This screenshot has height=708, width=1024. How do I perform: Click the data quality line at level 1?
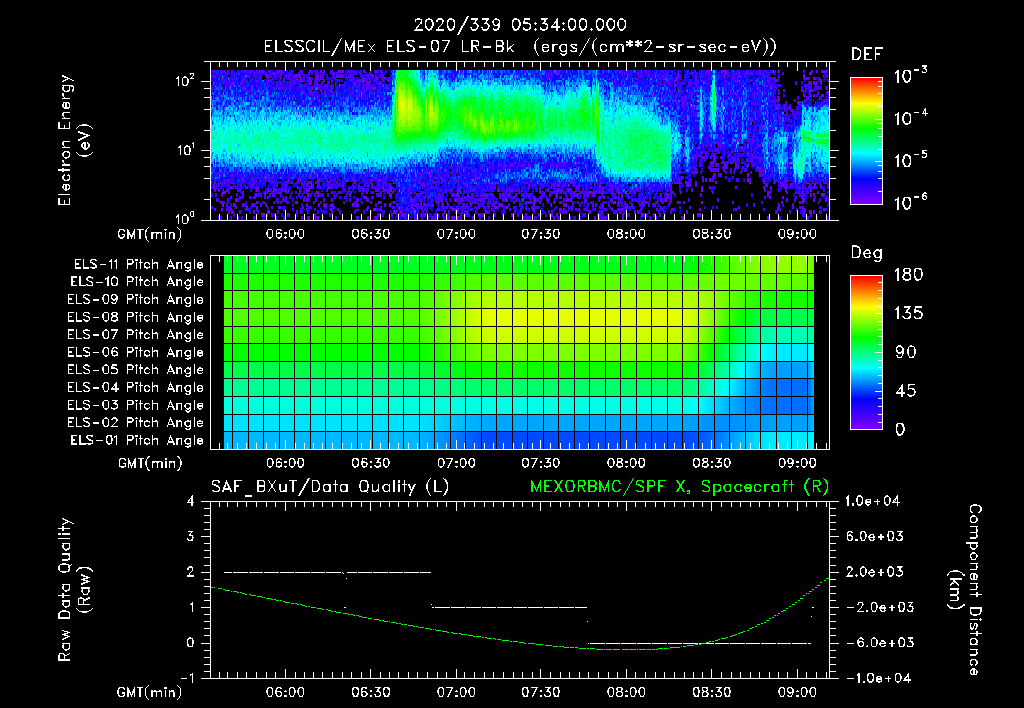click(x=509, y=607)
